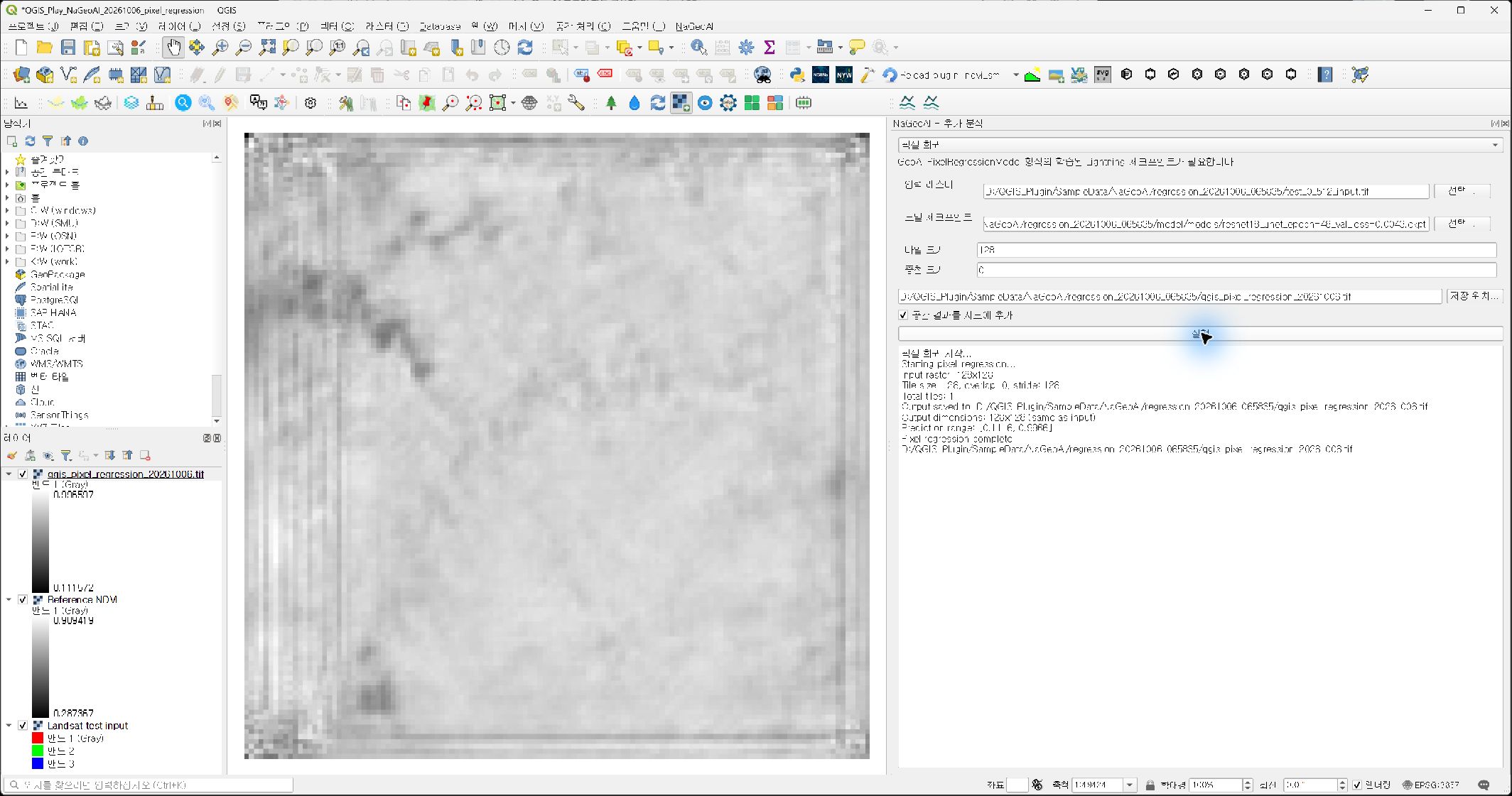The height and width of the screenshot is (796, 1512).
Task: Open the Layer (L) menu
Action: (x=179, y=26)
